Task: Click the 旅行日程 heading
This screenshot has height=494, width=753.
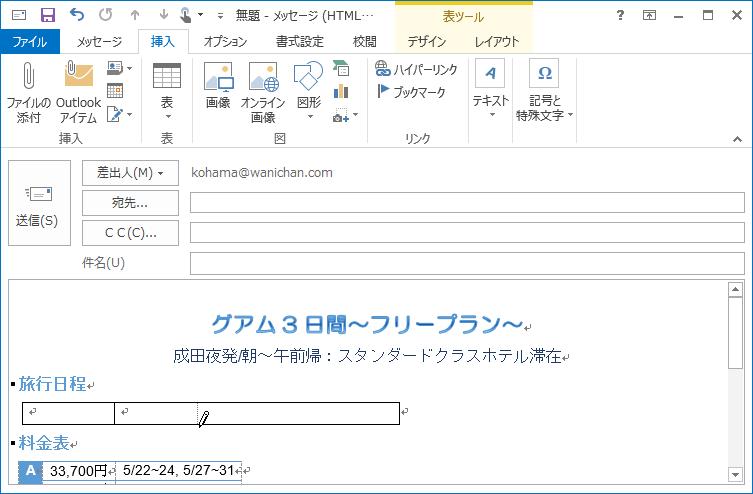Action: point(52,384)
